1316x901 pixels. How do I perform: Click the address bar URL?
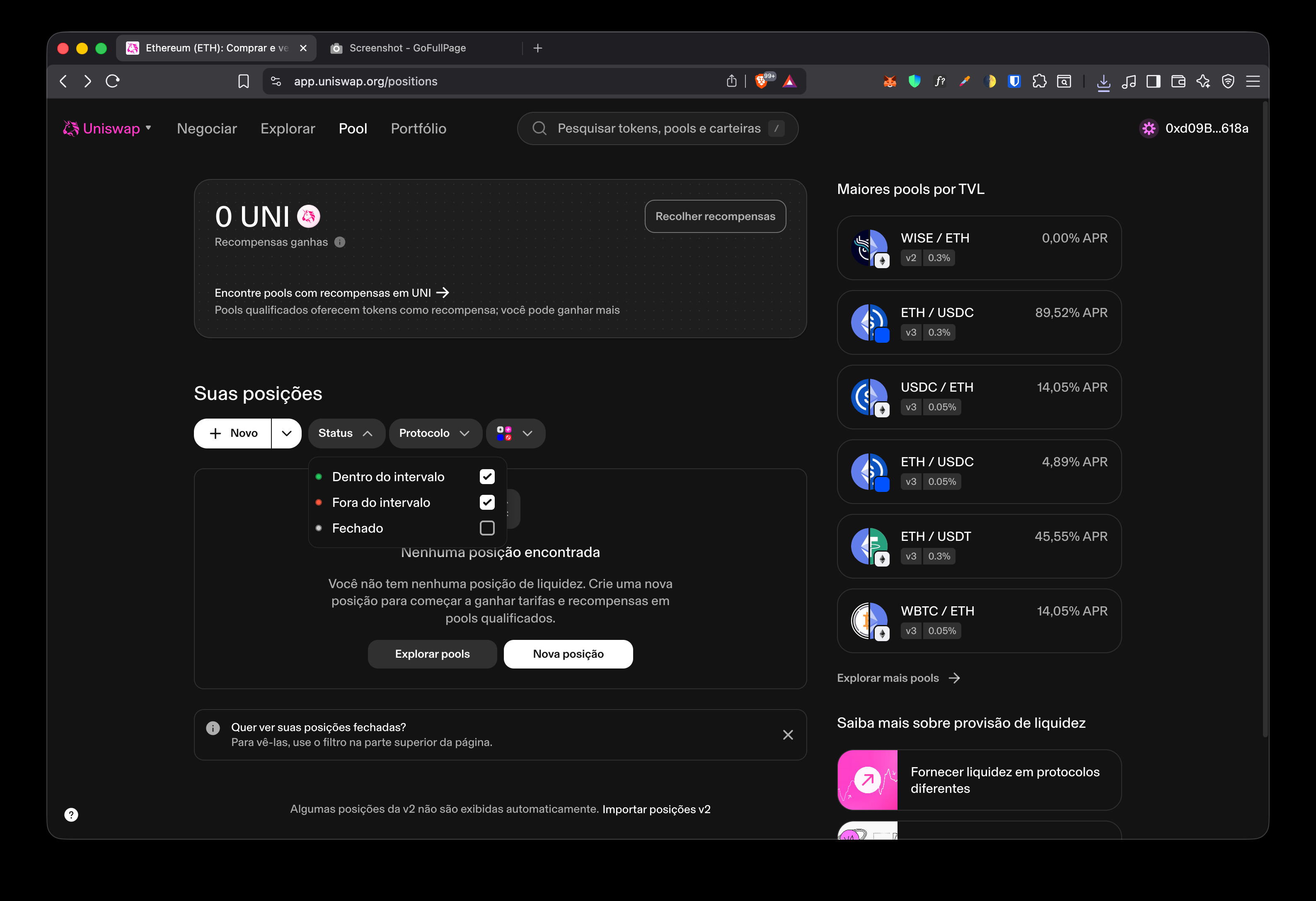point(366,82)
